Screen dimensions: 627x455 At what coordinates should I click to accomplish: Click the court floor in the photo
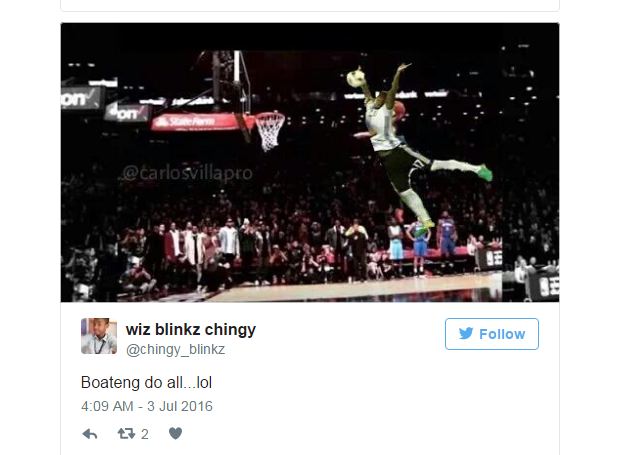click(x=352, y=289)
